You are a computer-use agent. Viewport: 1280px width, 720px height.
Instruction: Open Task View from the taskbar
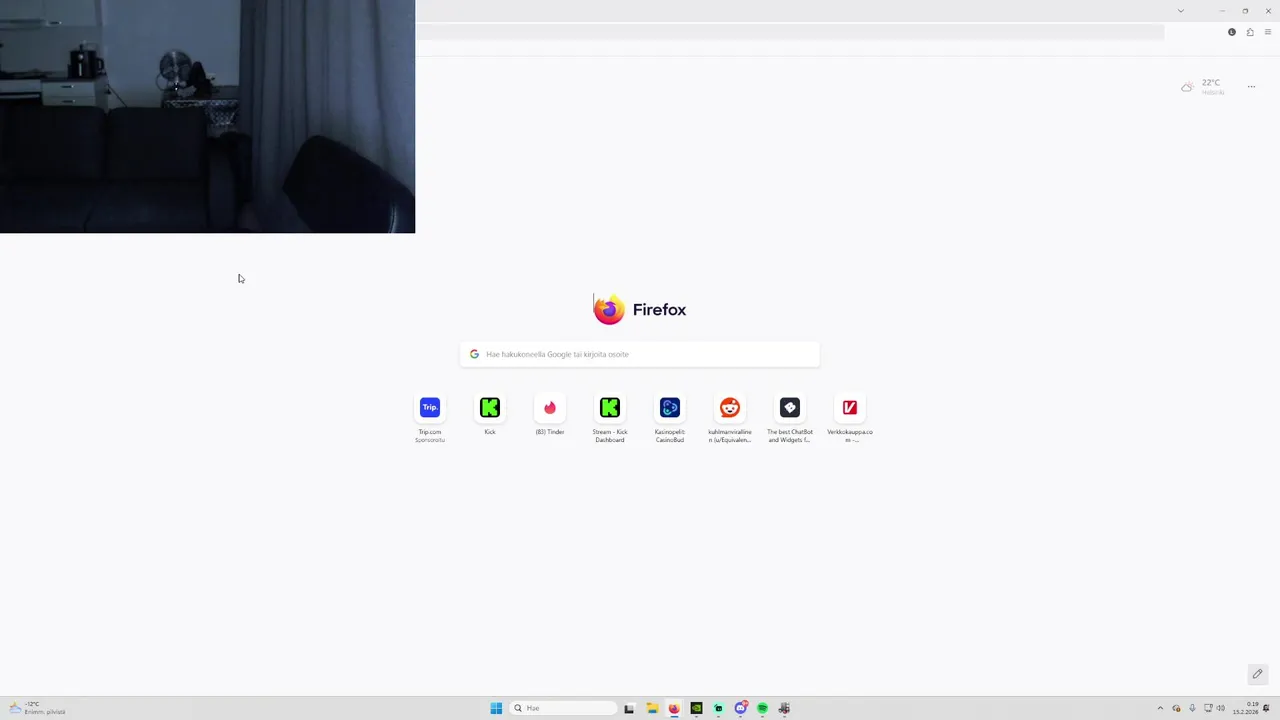tap(629, 708)
